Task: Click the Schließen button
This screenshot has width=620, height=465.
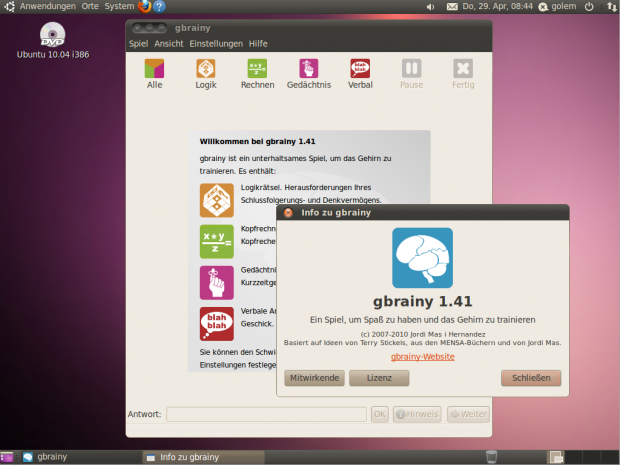Action: click(531, 378)
